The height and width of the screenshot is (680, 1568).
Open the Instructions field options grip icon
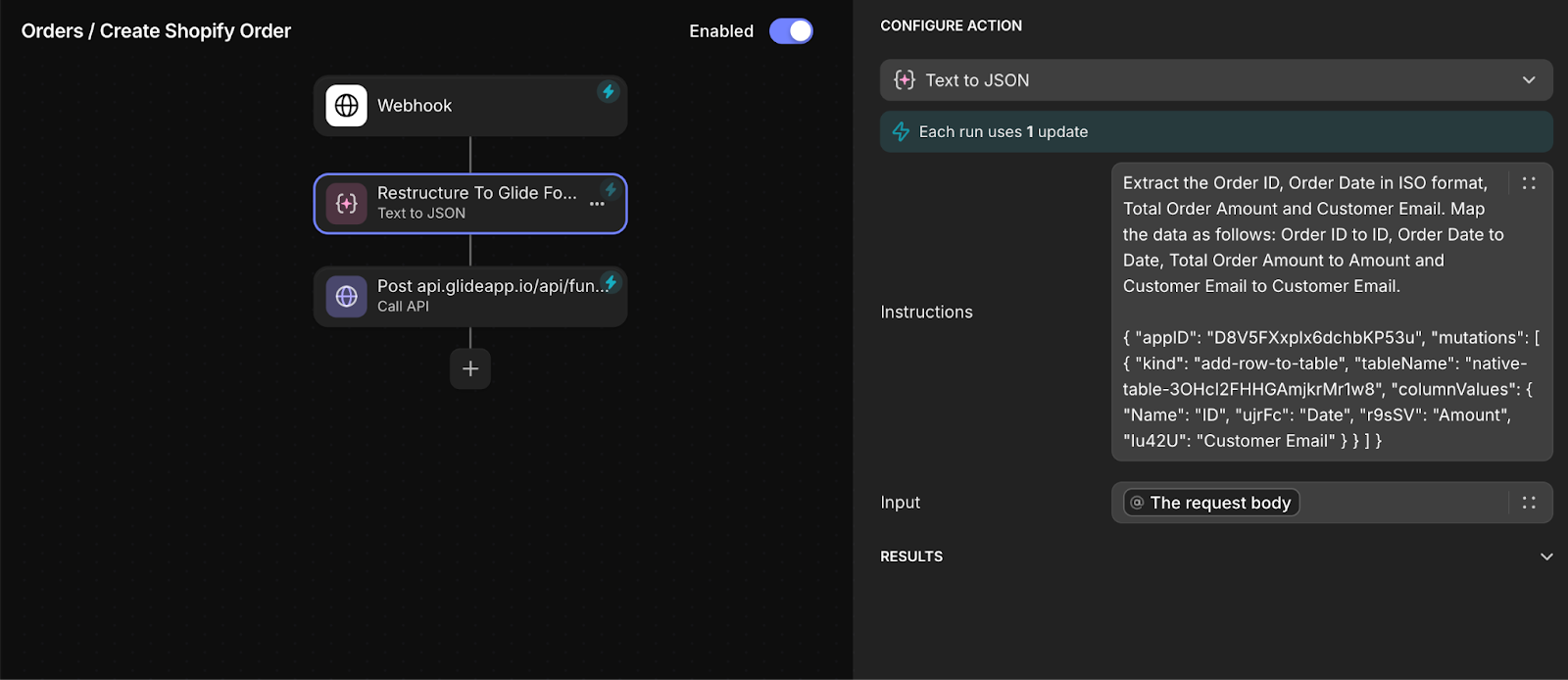[1529, 183]
